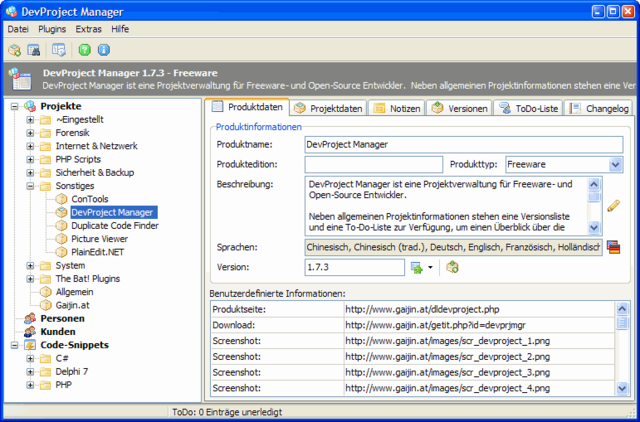
Task: Click custom info list scroll up arrow
Action: click(622, 309)
